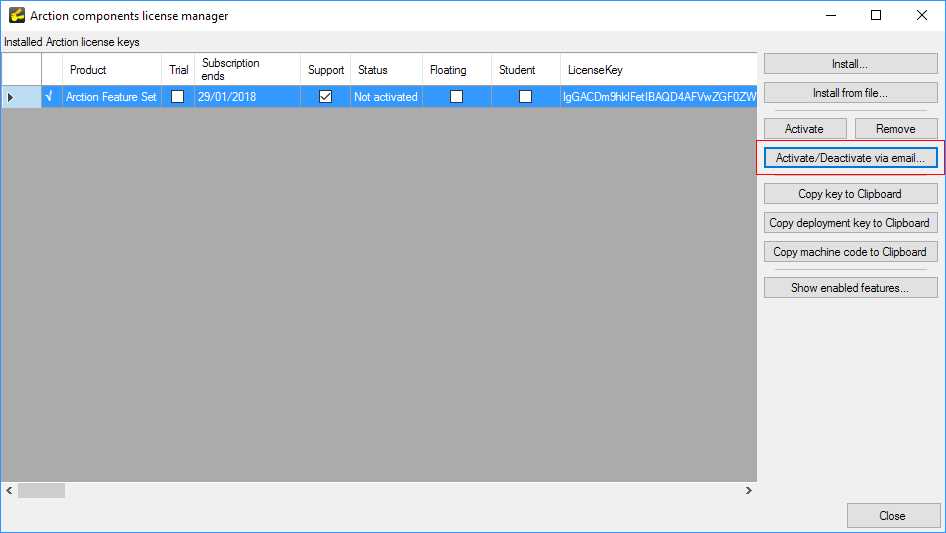Image resolution: width=946 pixels, height=533 pixels.
Task: Click the row selector arrow of Arction Feature Set
Action: click(21, 97)
